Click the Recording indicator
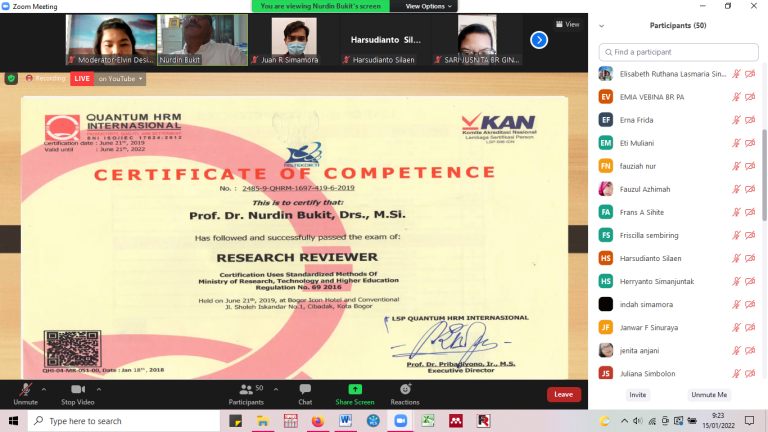Image resolution: width=768 pixels, height=432 pixels. 46,78
